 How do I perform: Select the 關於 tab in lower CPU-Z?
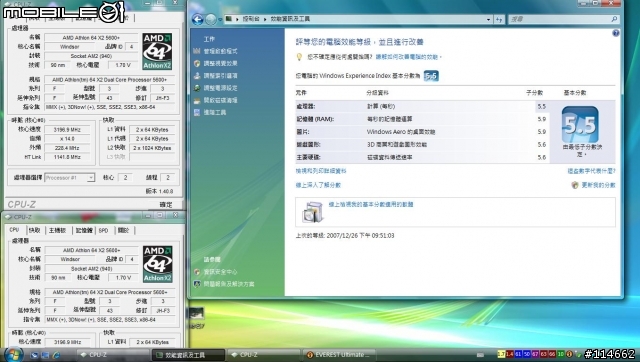124,231
